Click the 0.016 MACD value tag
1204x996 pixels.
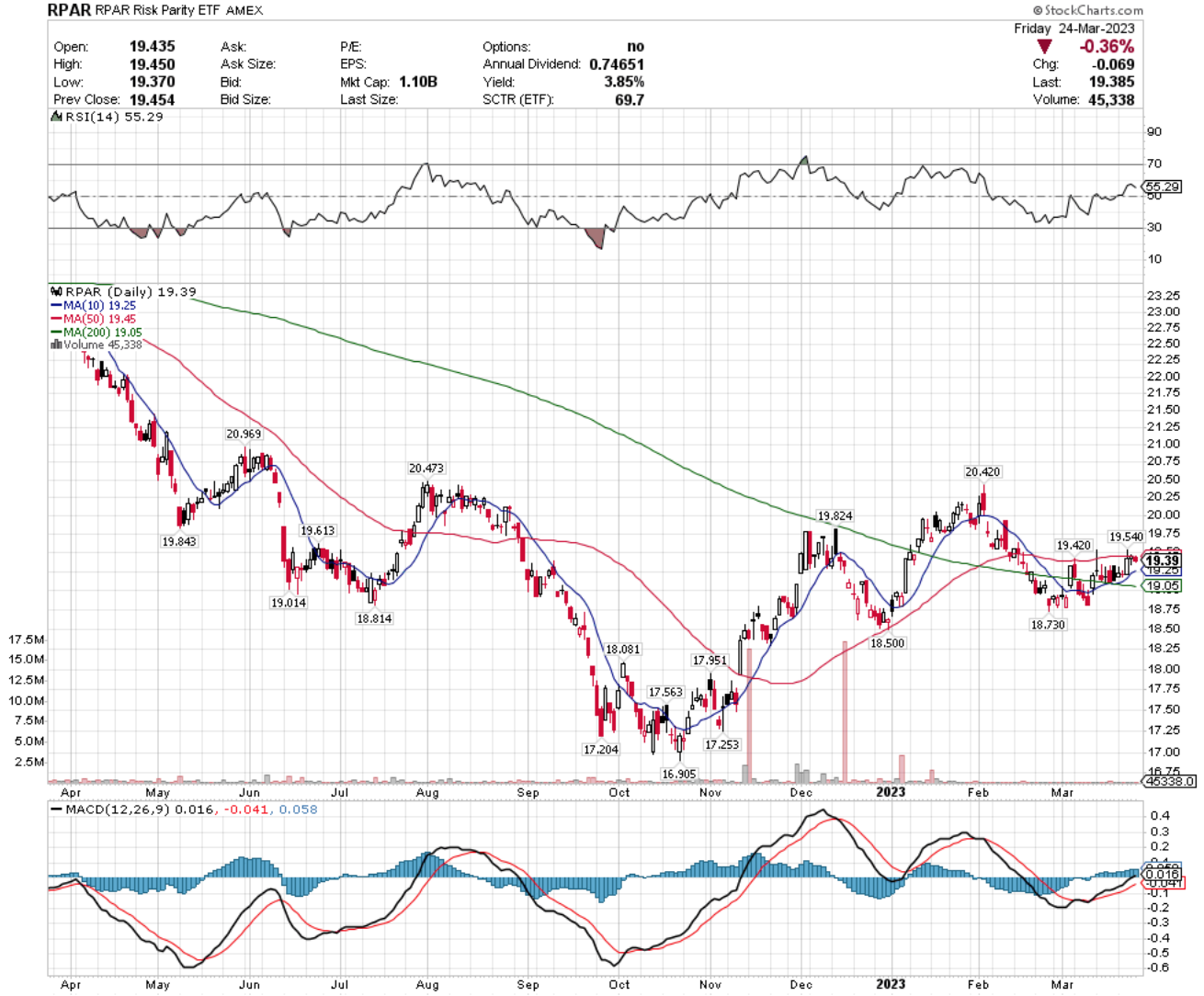[x=1163, y=875]
